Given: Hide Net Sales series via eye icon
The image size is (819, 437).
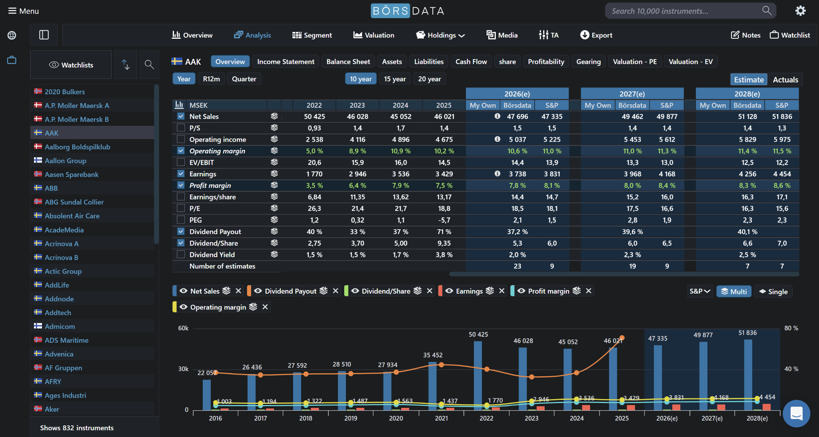Looking at the screenshot, I should [183, 291].
